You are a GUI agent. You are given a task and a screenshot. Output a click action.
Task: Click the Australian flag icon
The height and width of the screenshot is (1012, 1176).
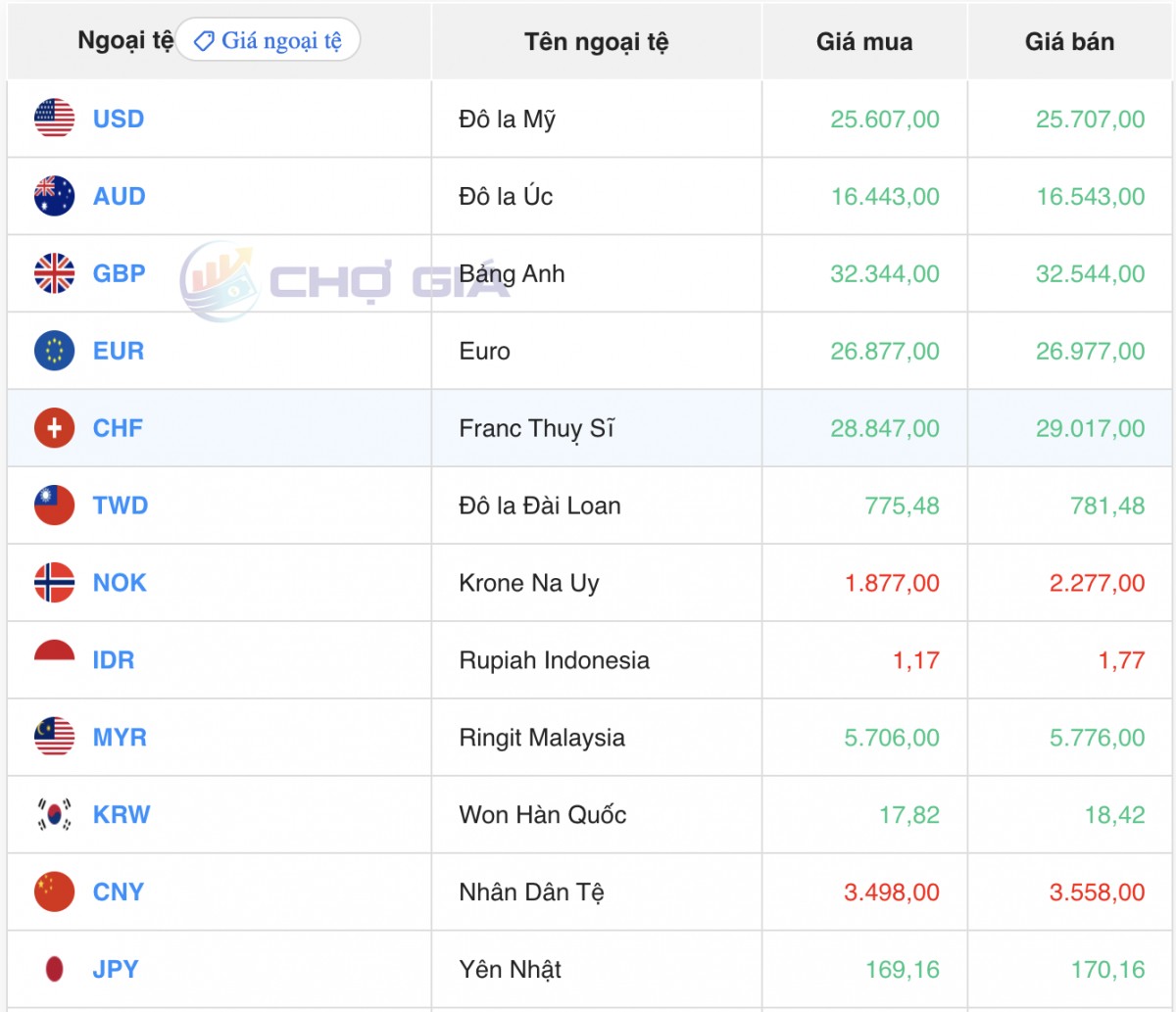[x=54, y=196]
